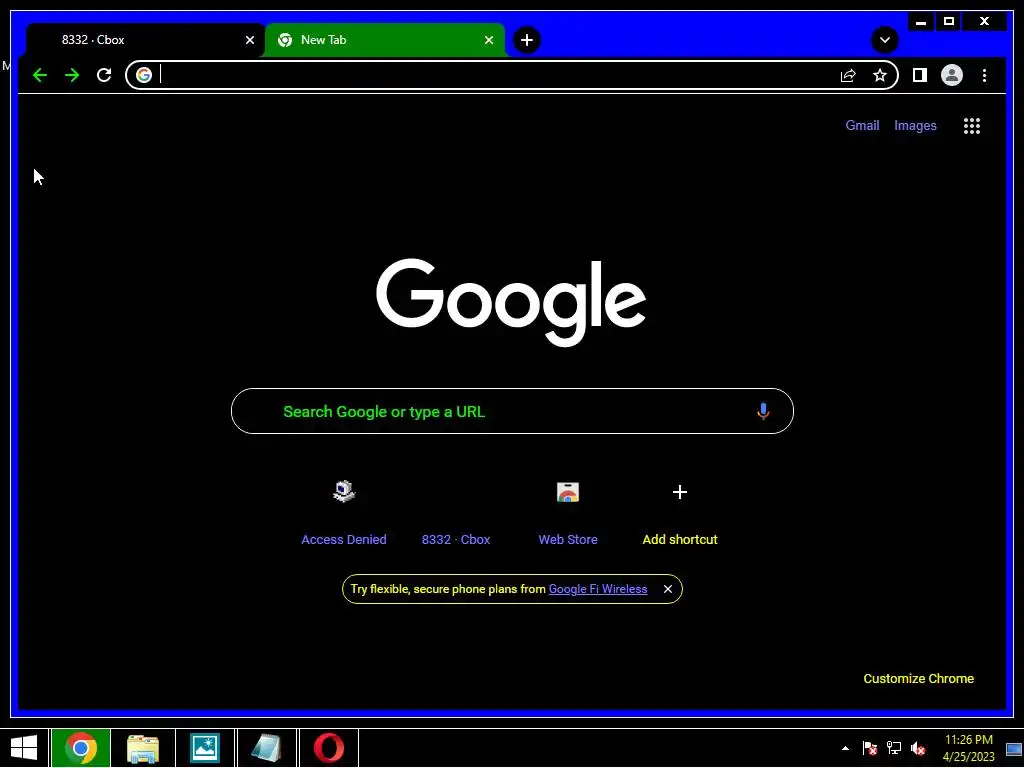Image resolution: width=1024 pixels, height=768 pixels.
Task: Open the 8332 · Cbox shortcut label
Action: click(456, 539)
